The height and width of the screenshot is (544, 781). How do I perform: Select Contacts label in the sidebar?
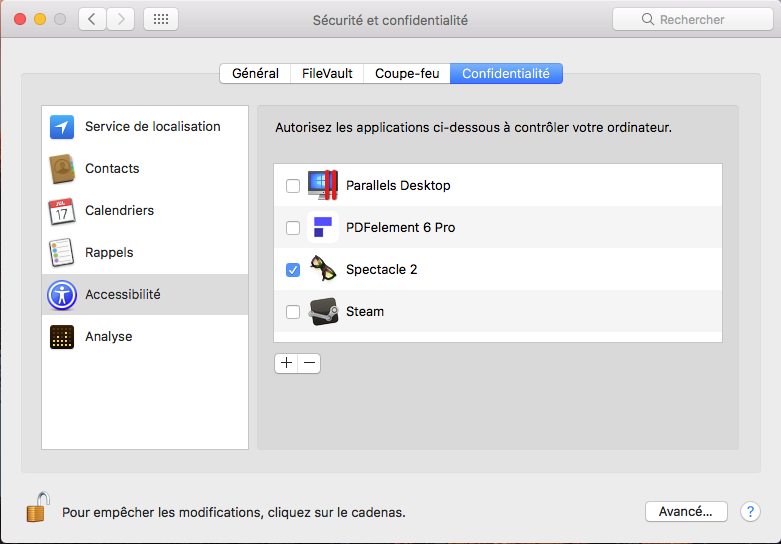(x=112, y=168)
